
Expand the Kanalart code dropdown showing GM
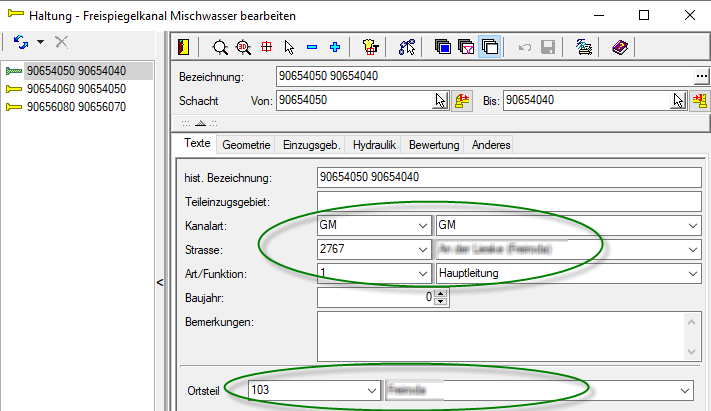421,226
